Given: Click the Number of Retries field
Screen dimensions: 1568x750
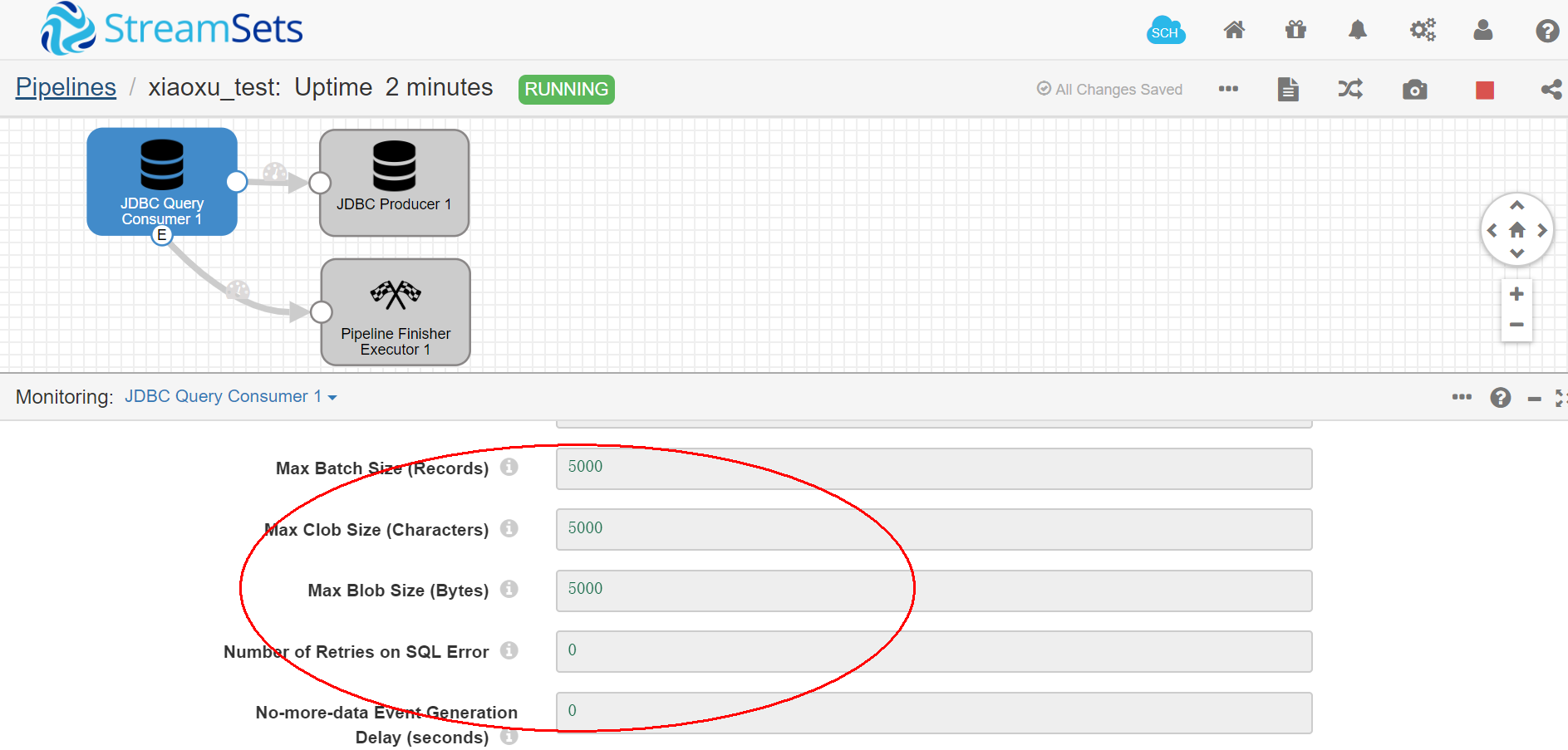Looking at the screenshot, I should (x=934, y=651).
